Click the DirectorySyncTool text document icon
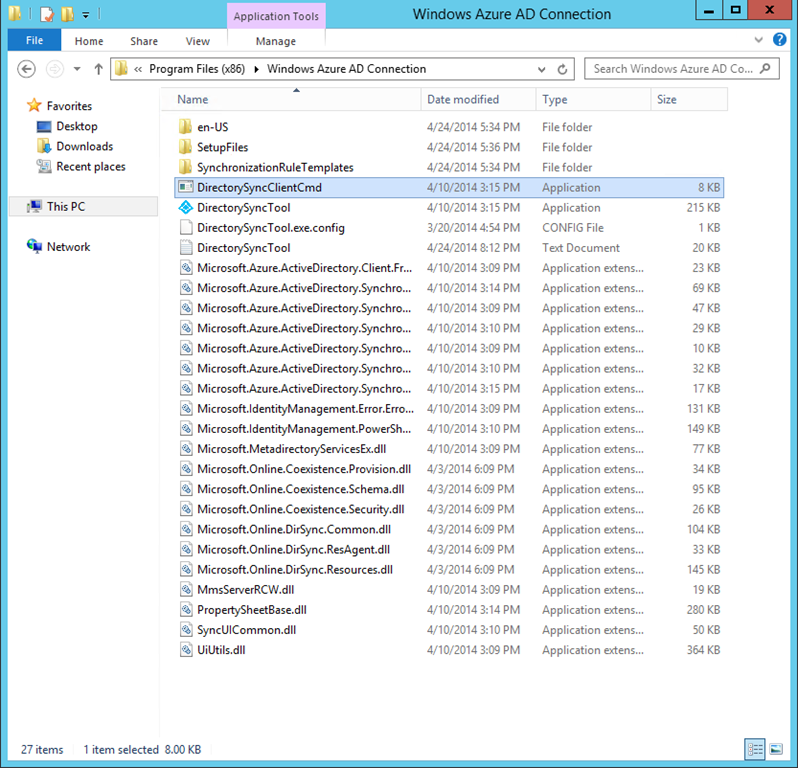798x768 pixels. click(186, 247)
